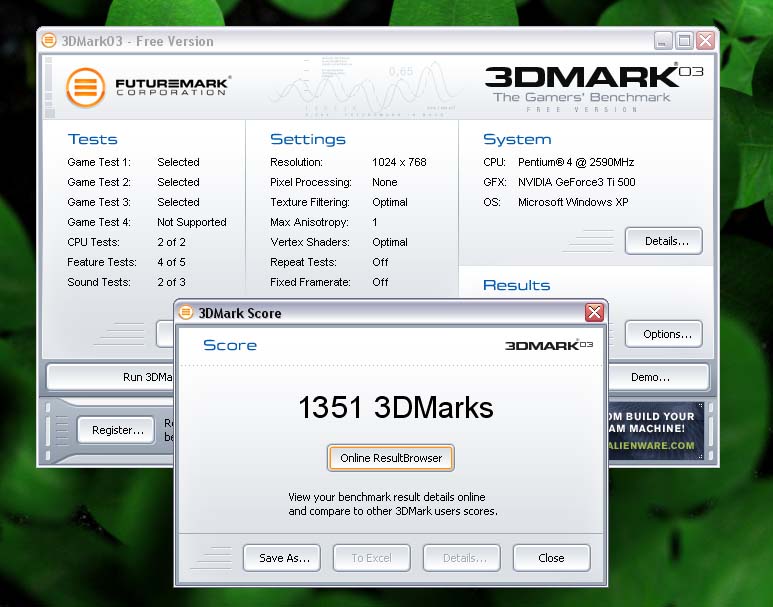The image size is (773, 607).
Task: Close the 3DMark03 main window
Action: tap(705, 40)
